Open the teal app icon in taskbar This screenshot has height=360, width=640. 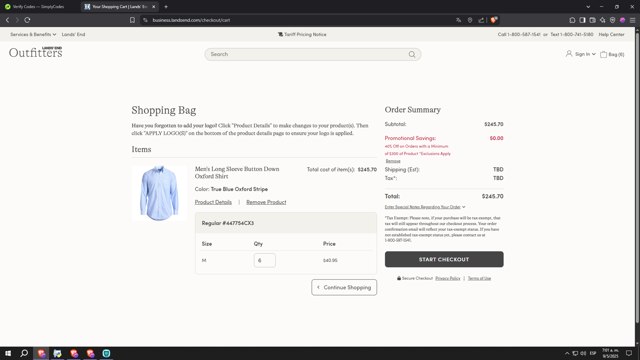click(106, 353)
